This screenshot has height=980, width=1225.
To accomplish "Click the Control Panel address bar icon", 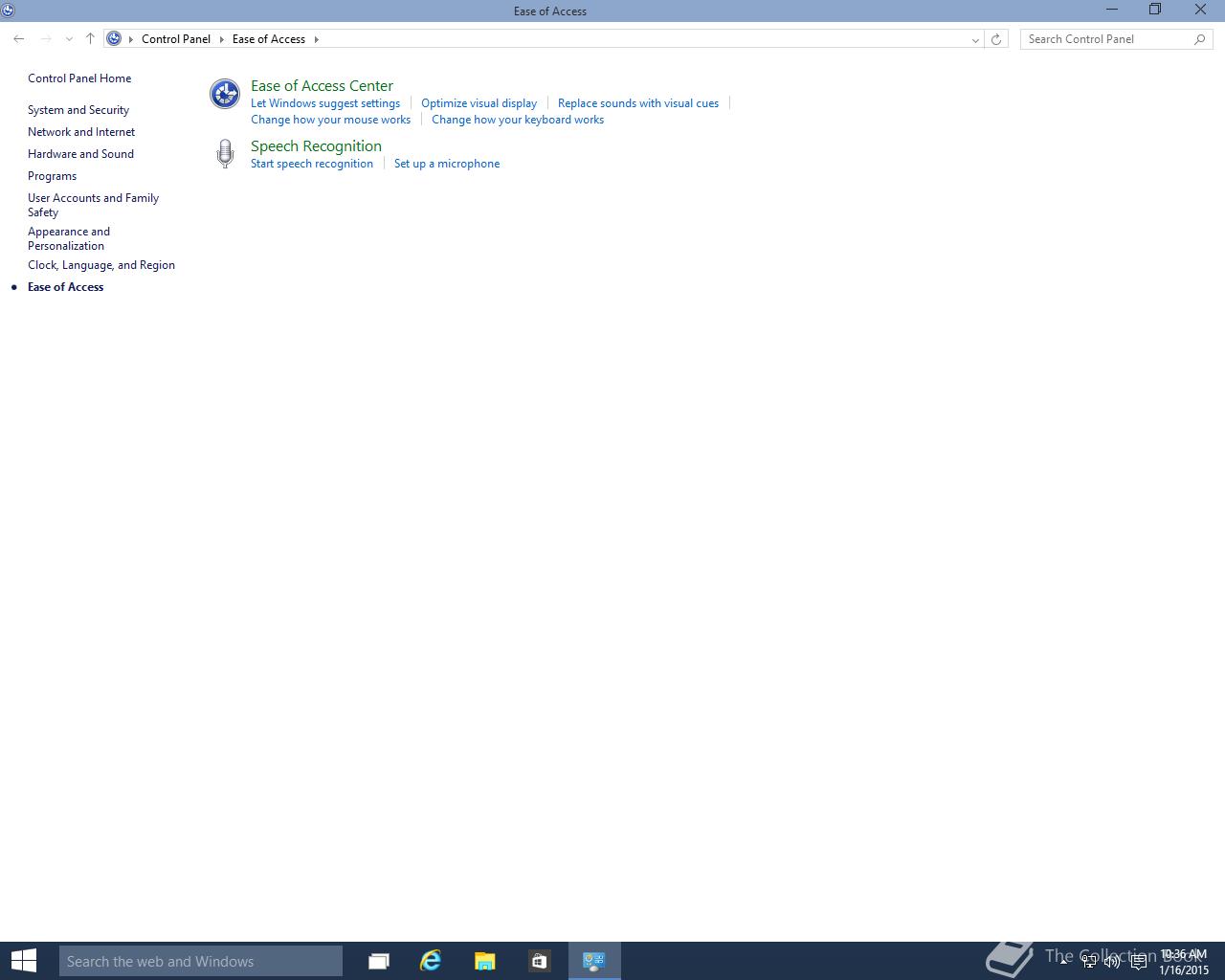I will (x=114, y=39).
